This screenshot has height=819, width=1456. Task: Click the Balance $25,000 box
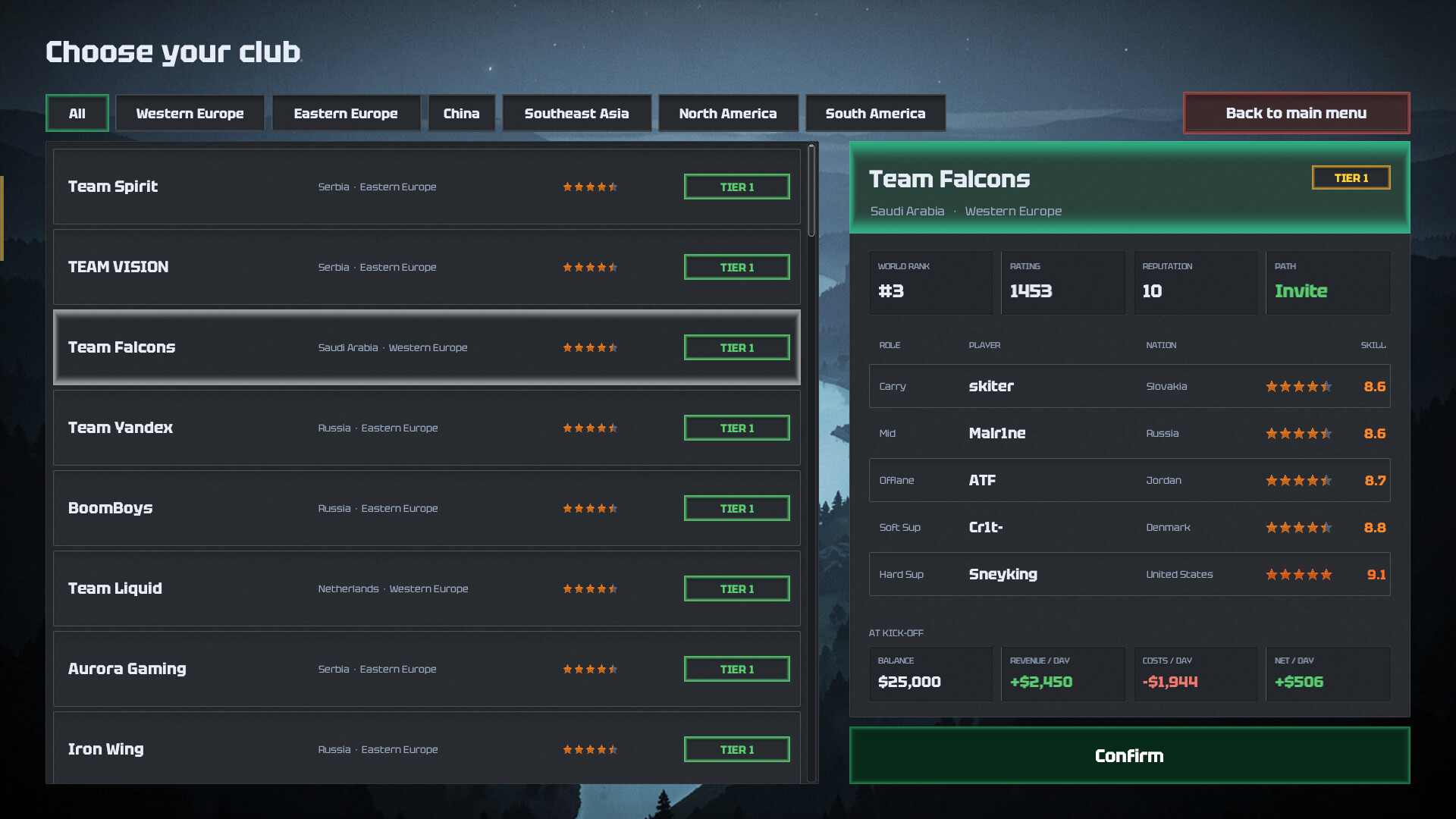click(930, 673)
